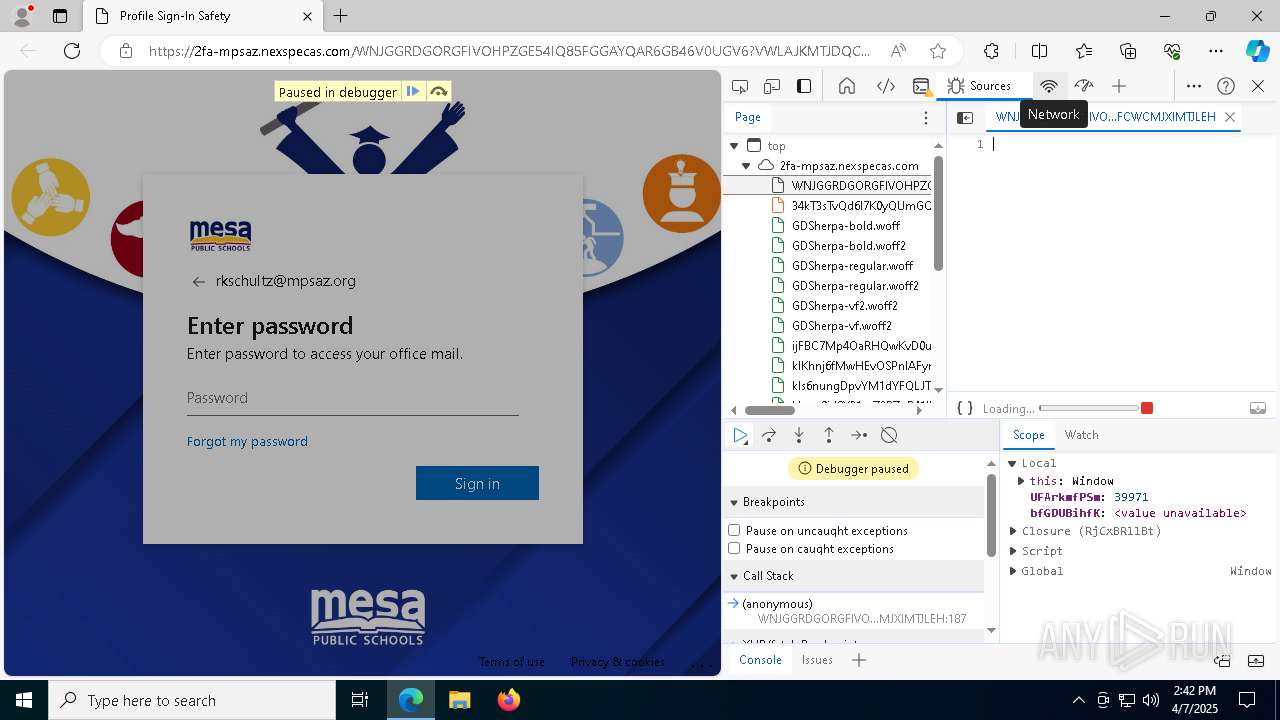Enable Pause on uncaught exceptions
1280x720 pixels.
click(x=734, y=530)
